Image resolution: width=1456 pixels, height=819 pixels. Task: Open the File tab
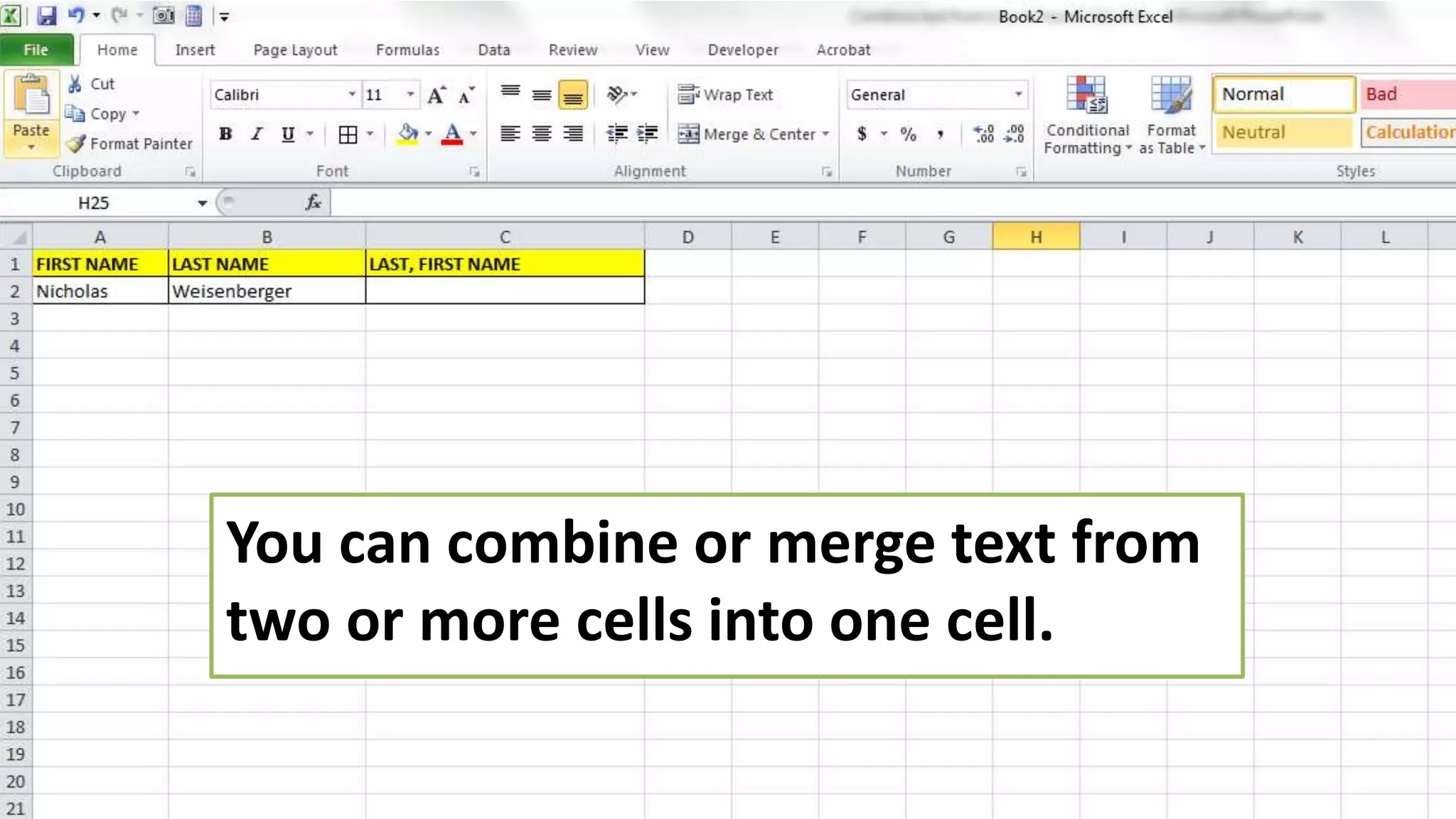pos(36,50)
